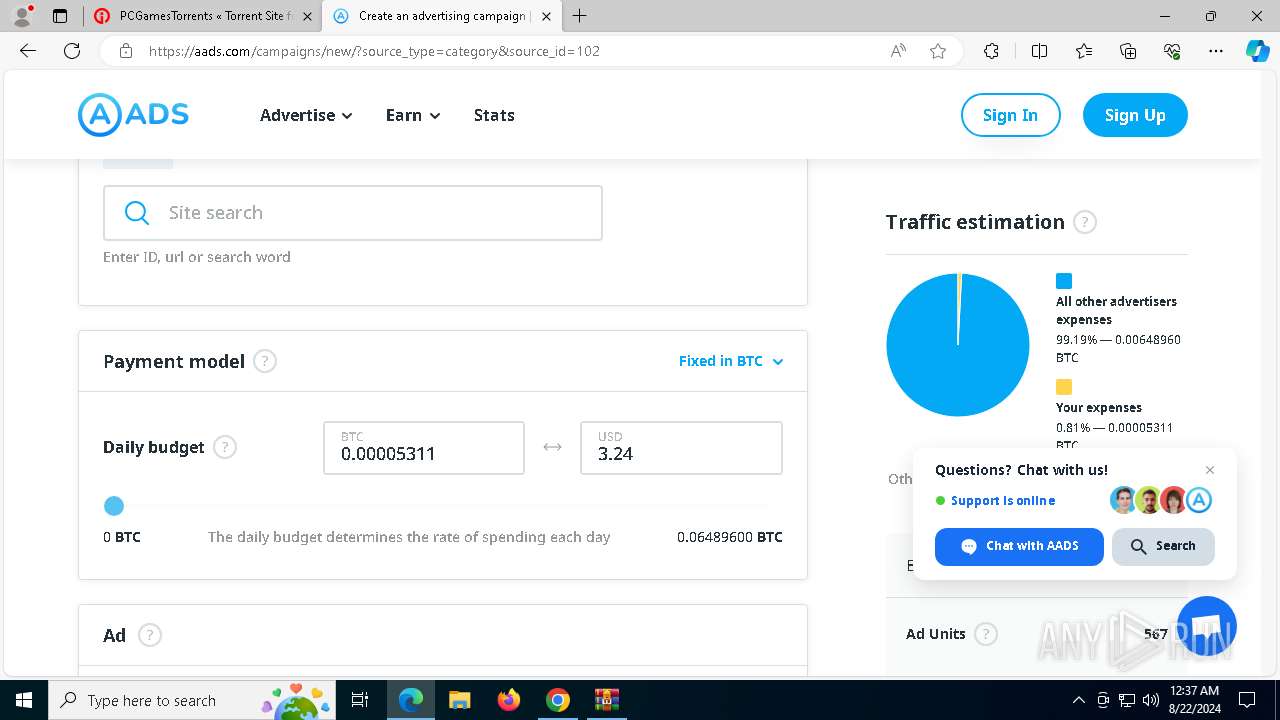Click the AADS logo
Viewport: 1280px width, 720px height.
(133, 115)
